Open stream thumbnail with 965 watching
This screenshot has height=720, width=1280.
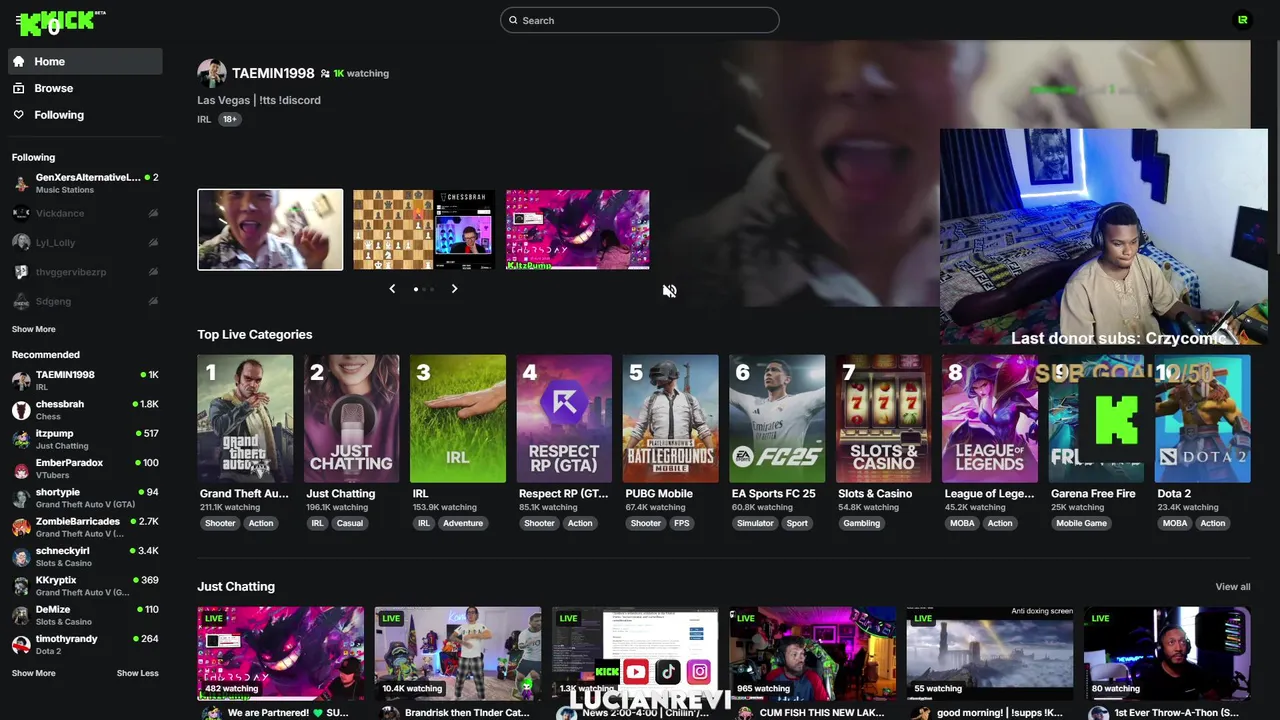point(813,653)
